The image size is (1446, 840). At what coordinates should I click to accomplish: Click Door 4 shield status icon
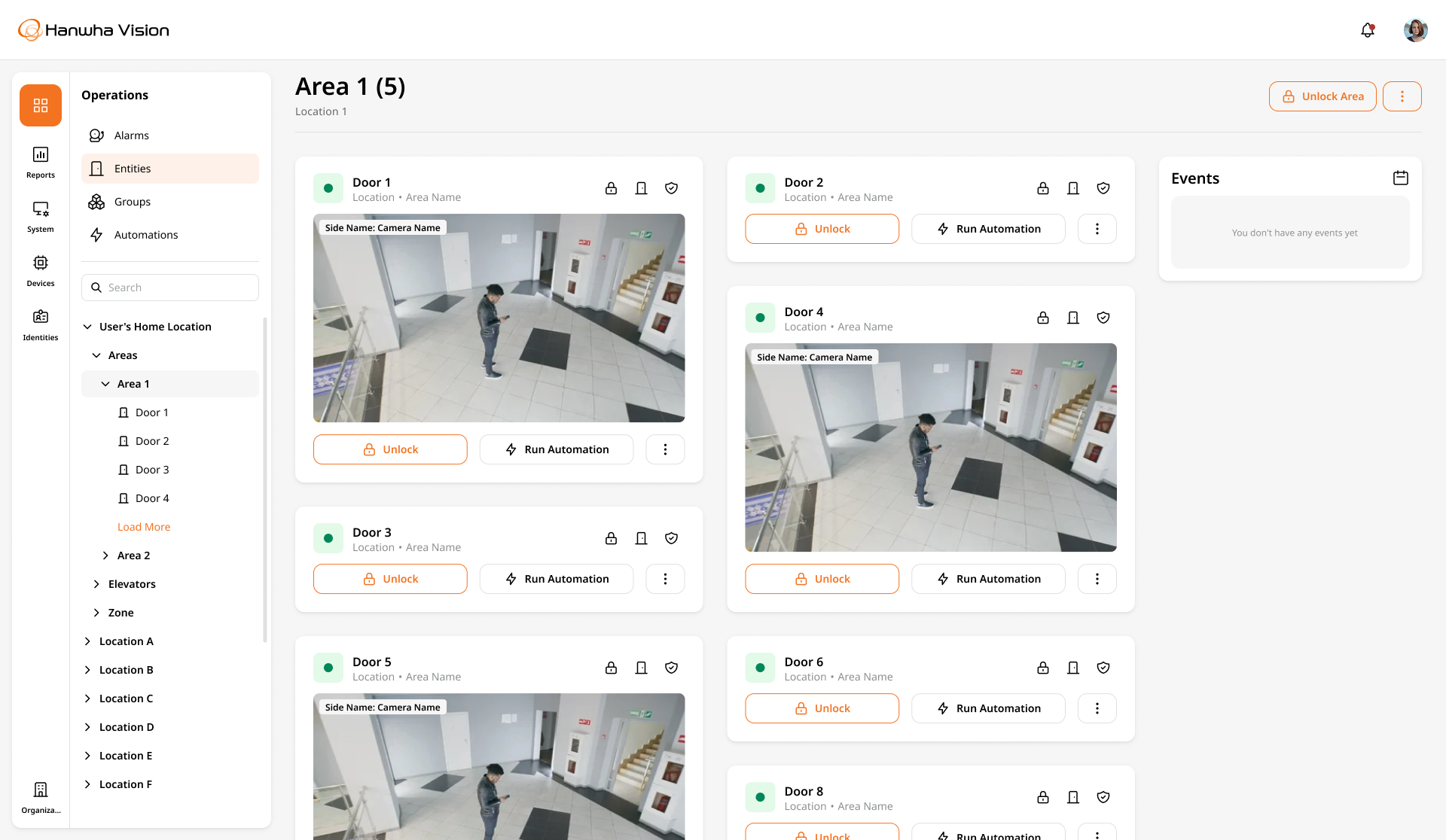1103,318
